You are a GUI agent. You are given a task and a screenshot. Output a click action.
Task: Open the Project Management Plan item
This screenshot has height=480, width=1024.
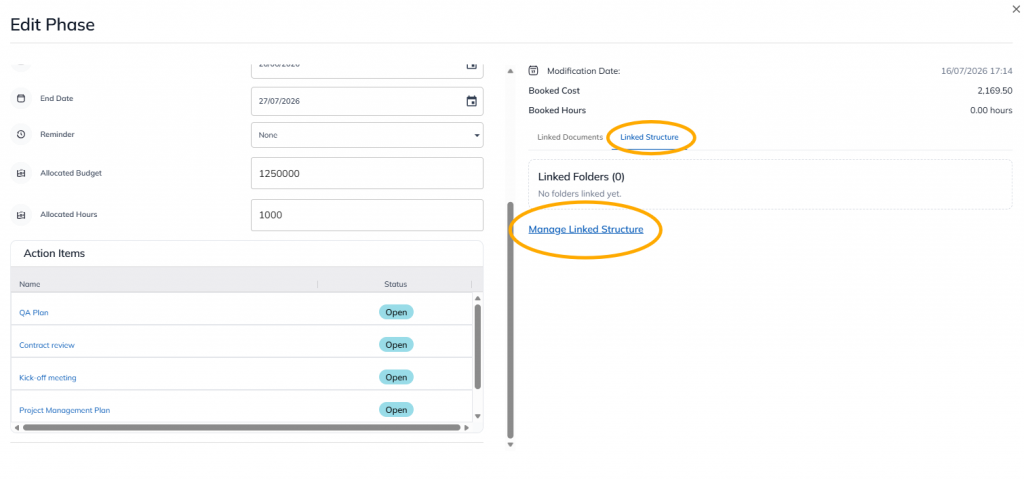coord(65,410)
